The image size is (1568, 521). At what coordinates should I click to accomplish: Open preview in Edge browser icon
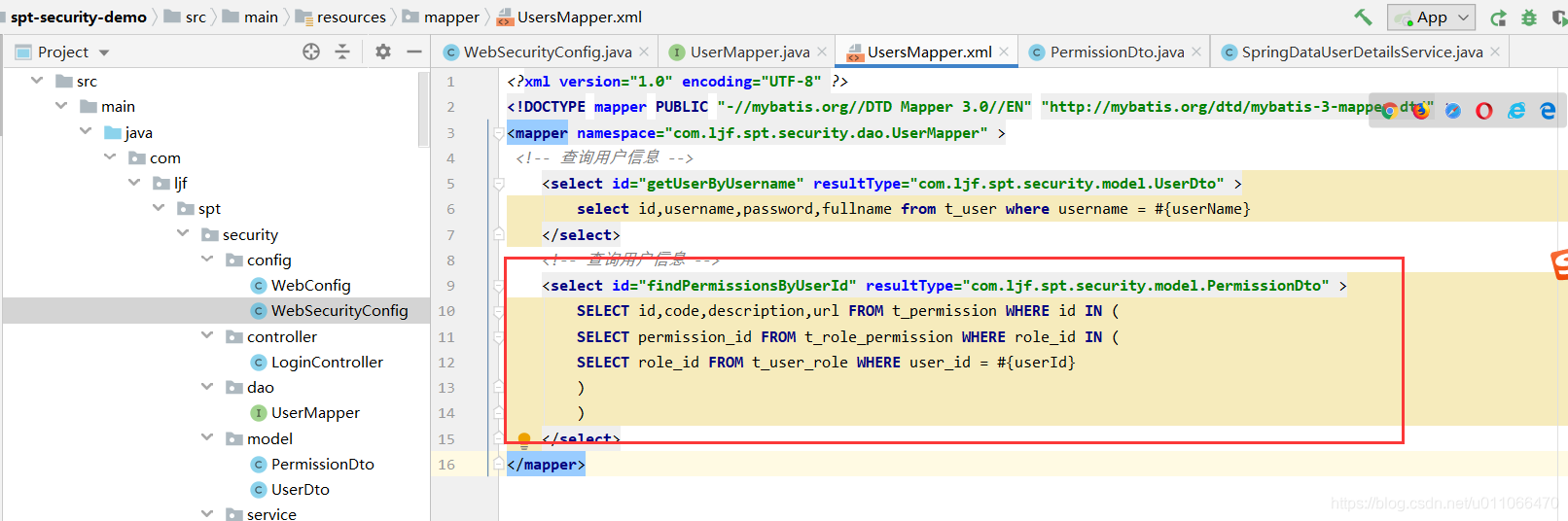point(1547,111)
